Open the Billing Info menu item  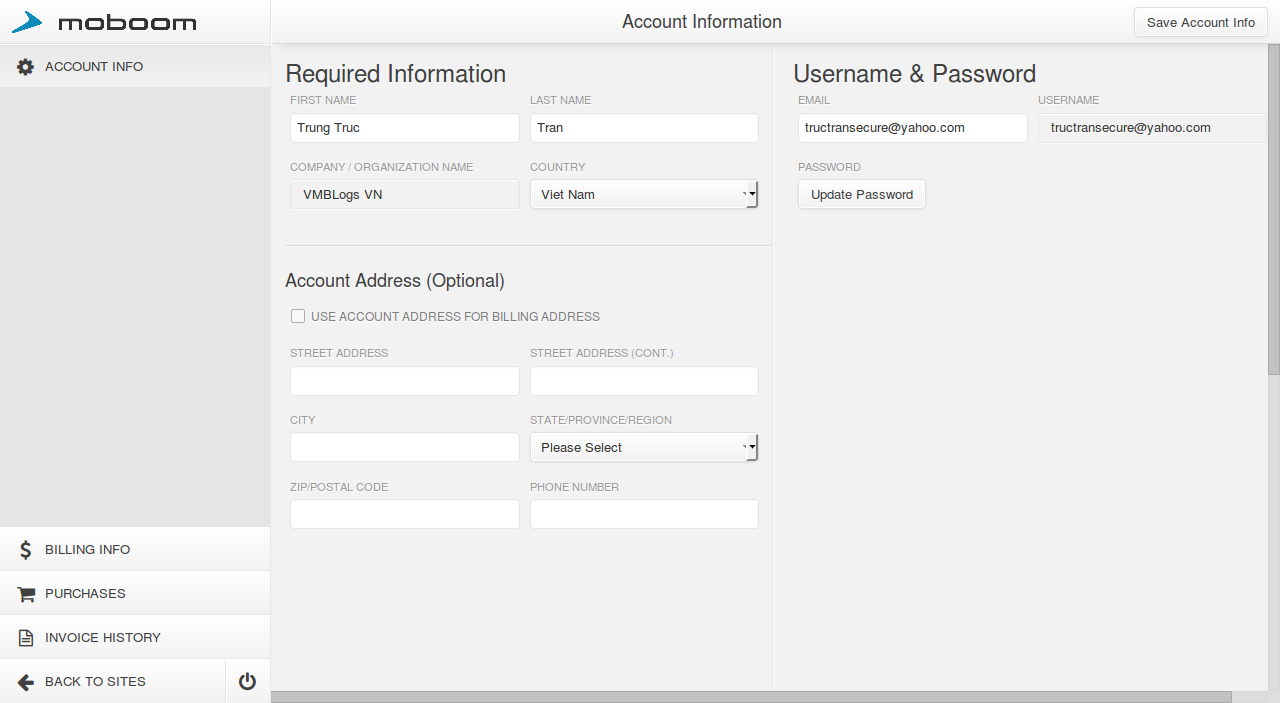(88, 550)
